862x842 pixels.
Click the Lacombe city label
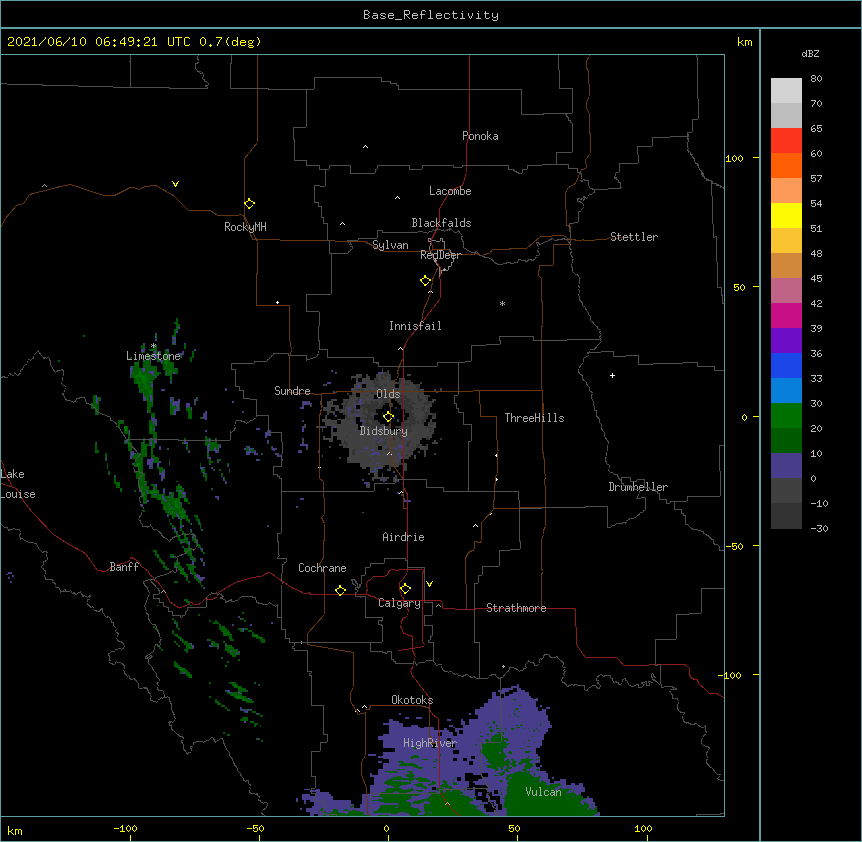point(450,191)
